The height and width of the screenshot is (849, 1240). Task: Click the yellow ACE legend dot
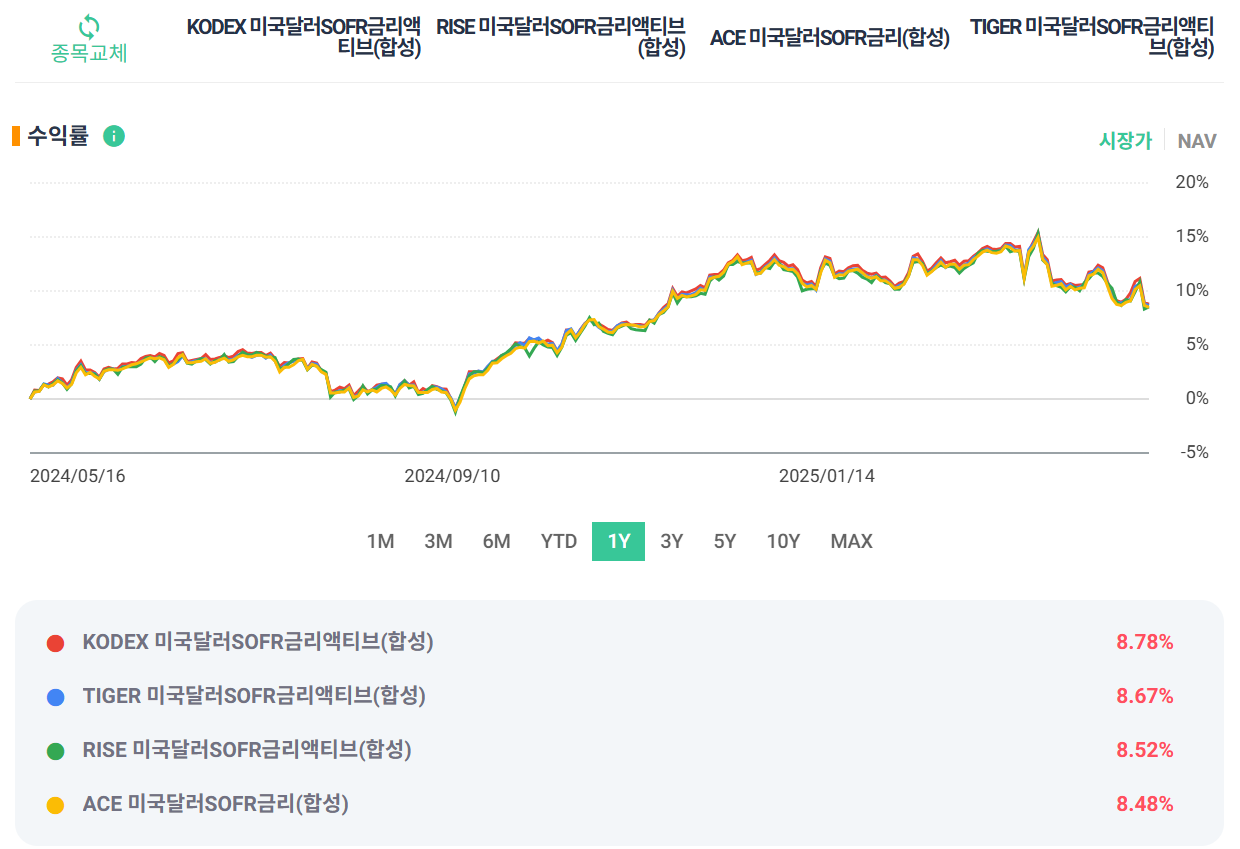point(57,802)
